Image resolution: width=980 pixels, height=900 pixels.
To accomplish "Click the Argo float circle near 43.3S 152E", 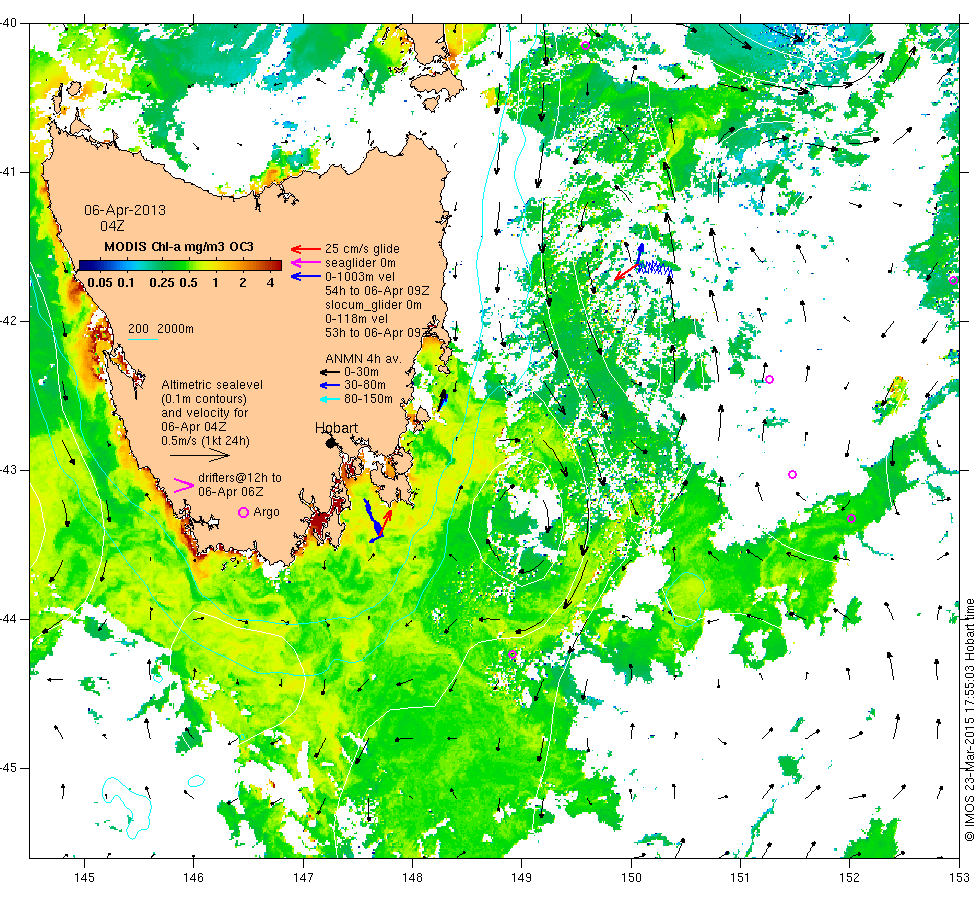I will pos(851,518).
